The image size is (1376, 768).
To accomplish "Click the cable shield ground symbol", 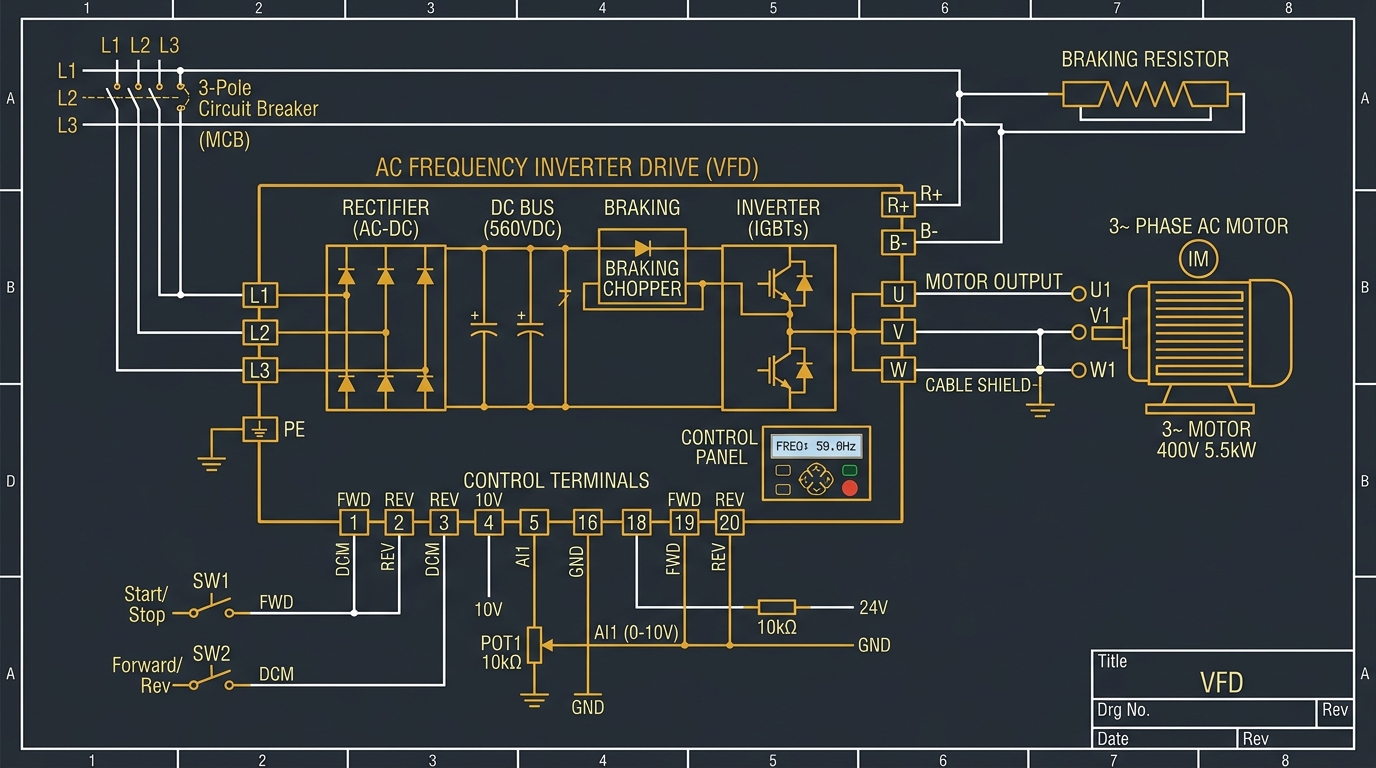I will [x=1041, y=408].
